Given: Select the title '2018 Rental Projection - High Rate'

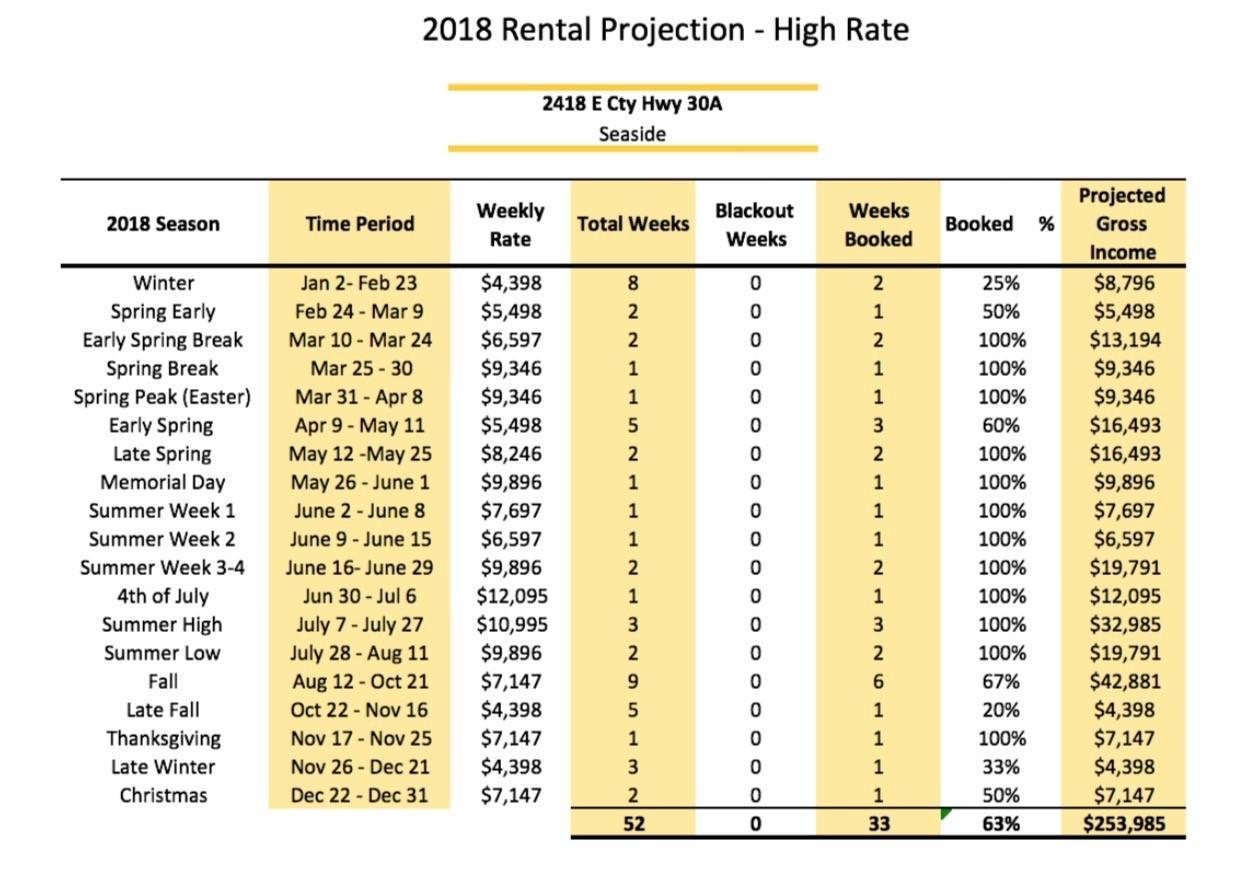Looking at the screenshot, I should click(x=665, y=30).
